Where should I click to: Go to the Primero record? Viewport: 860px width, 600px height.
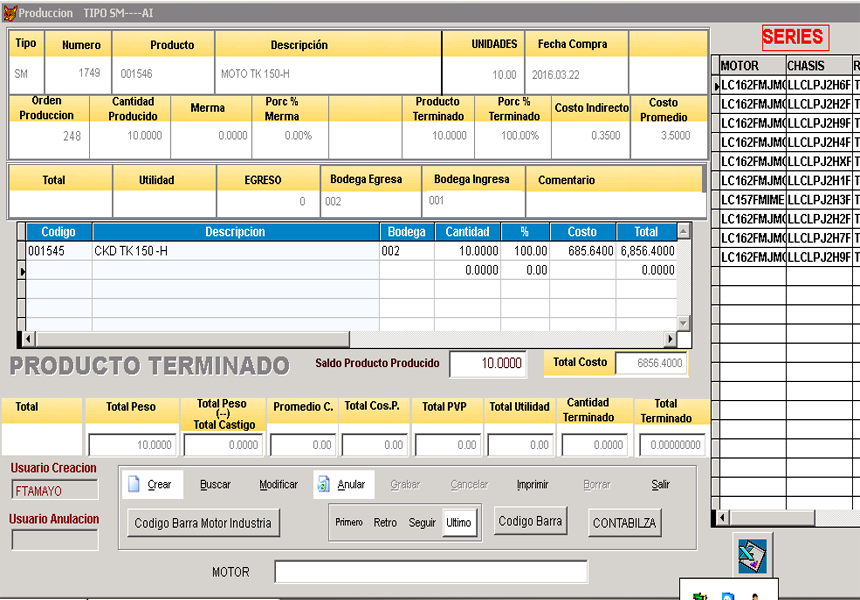(349, 523)
